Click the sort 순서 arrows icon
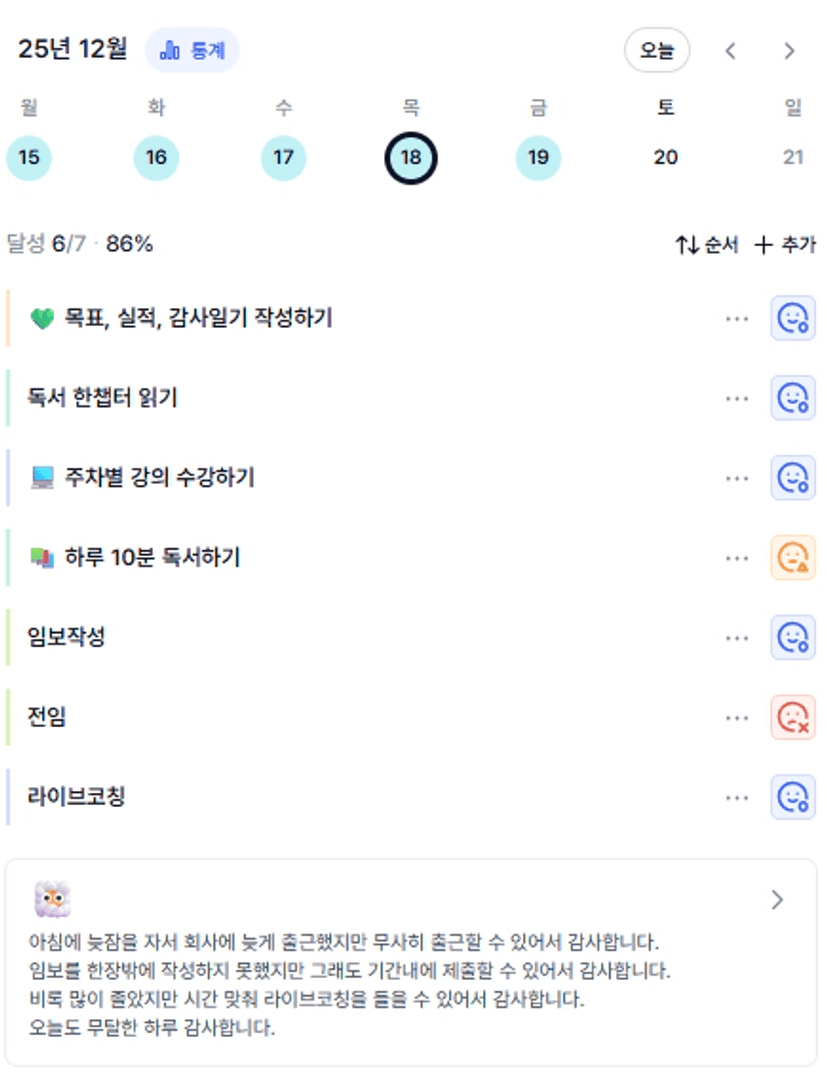The height and width of the screenshot is (1072, 827). click(x=687, y=245)
